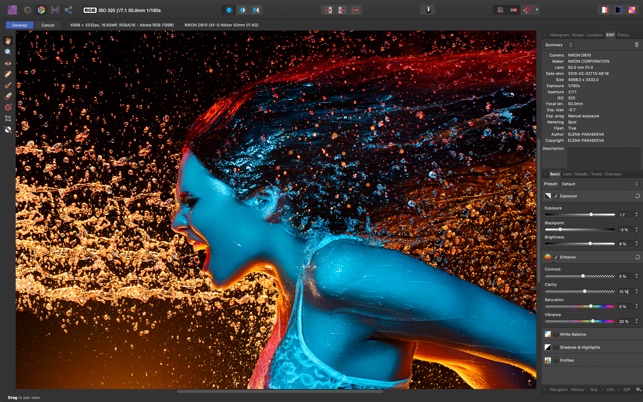Show grid icon in toolbar
This screenshot has height=402, width=643.
(x=500, y=10)
